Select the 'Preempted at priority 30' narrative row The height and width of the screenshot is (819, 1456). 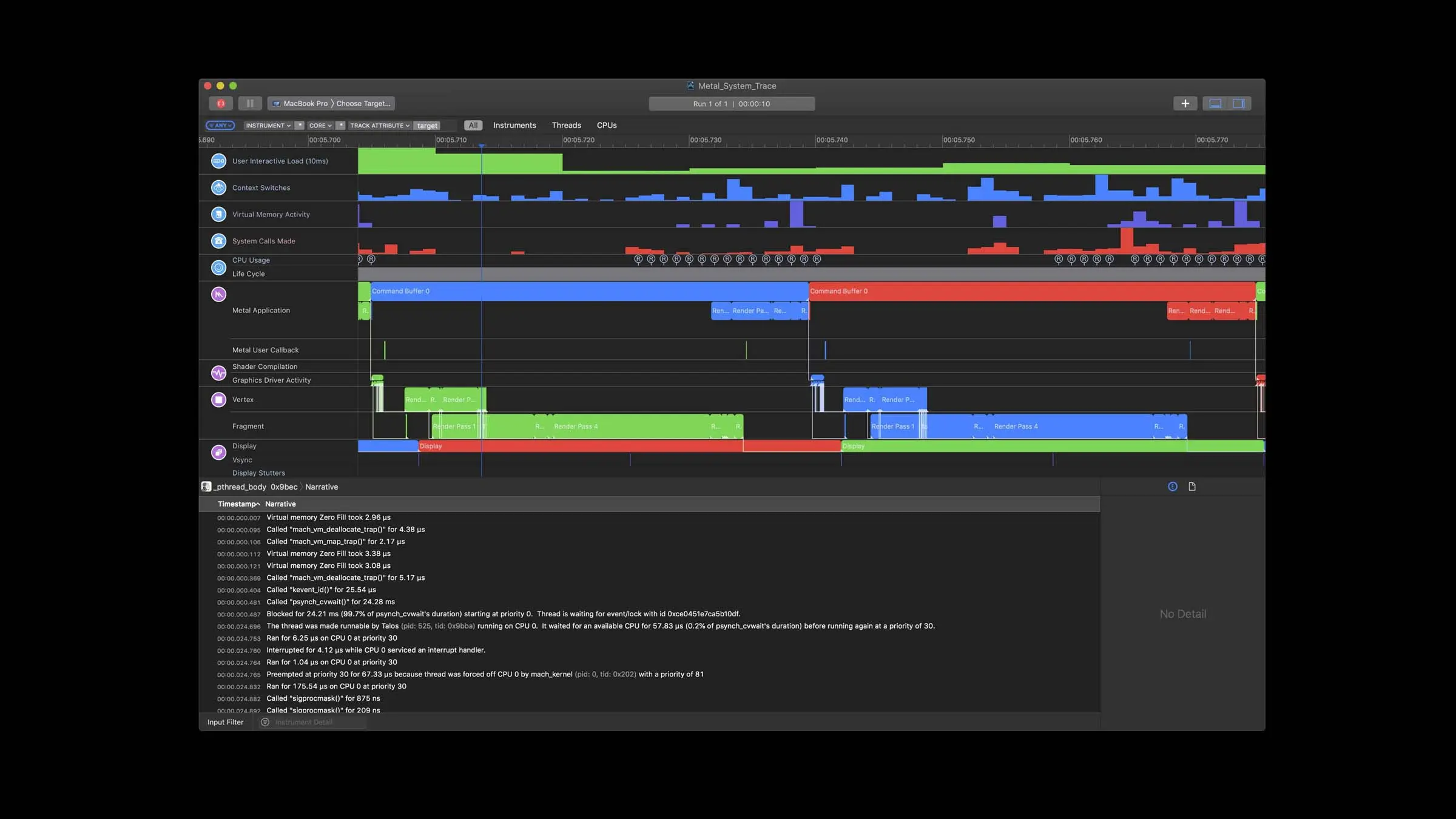point(650,675)
